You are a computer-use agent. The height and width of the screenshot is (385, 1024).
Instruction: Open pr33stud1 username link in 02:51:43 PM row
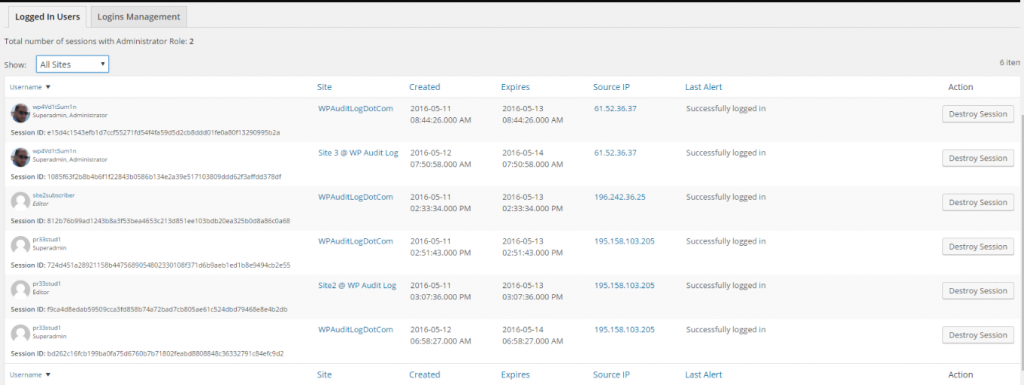click(47, 239)
